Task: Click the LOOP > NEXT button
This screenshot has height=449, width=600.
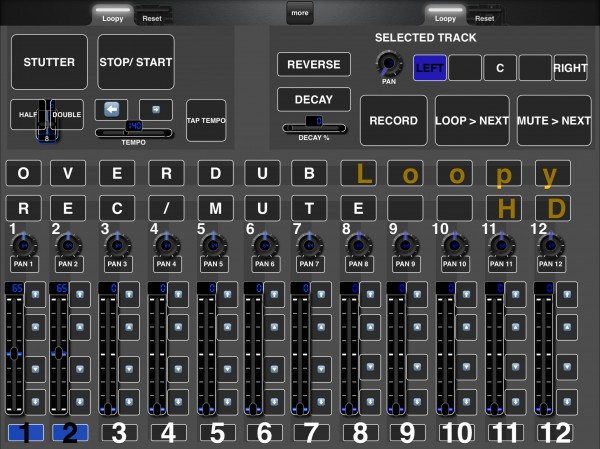Action: (472, 121)
